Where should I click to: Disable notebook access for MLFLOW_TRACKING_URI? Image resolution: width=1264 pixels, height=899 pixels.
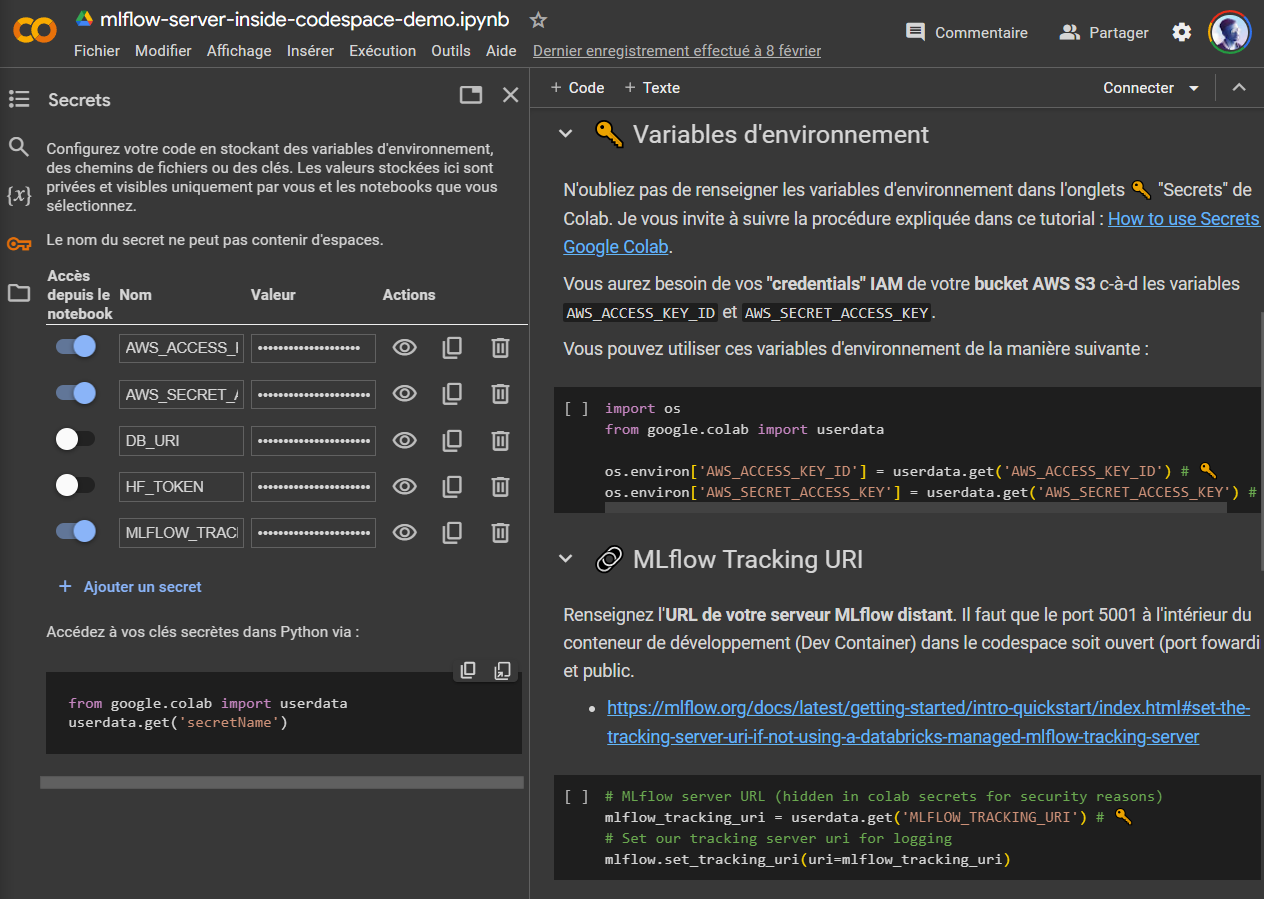(76, 531)
